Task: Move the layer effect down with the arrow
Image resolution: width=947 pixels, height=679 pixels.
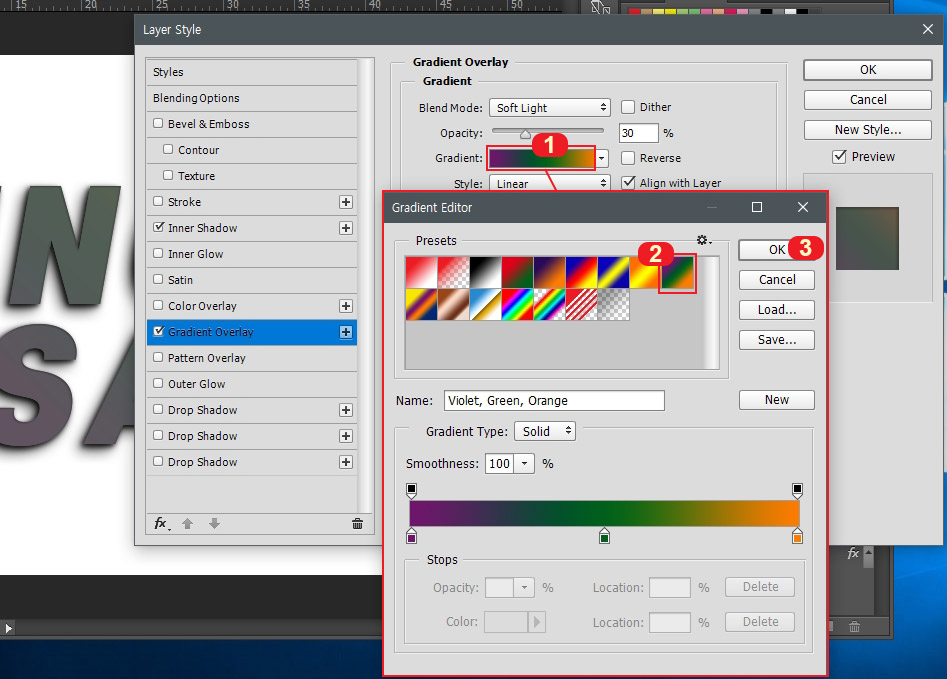Action: coord(214,523)
